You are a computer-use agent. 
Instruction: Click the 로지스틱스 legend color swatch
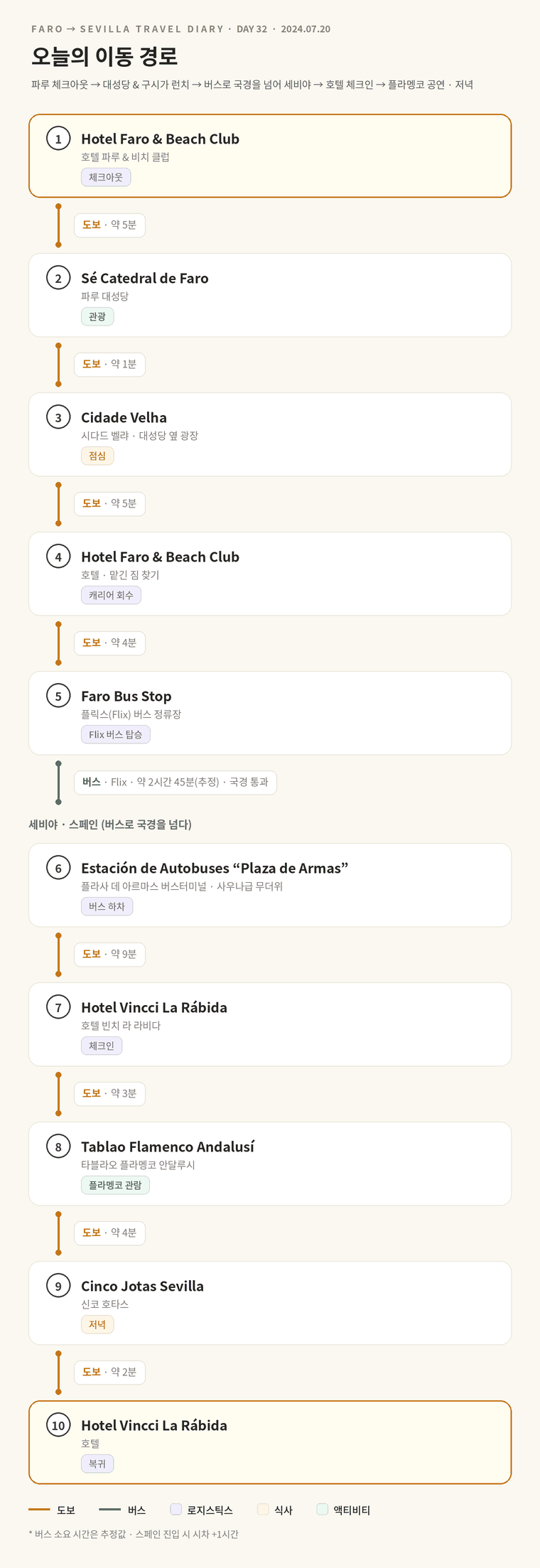tap(176, 1509)
